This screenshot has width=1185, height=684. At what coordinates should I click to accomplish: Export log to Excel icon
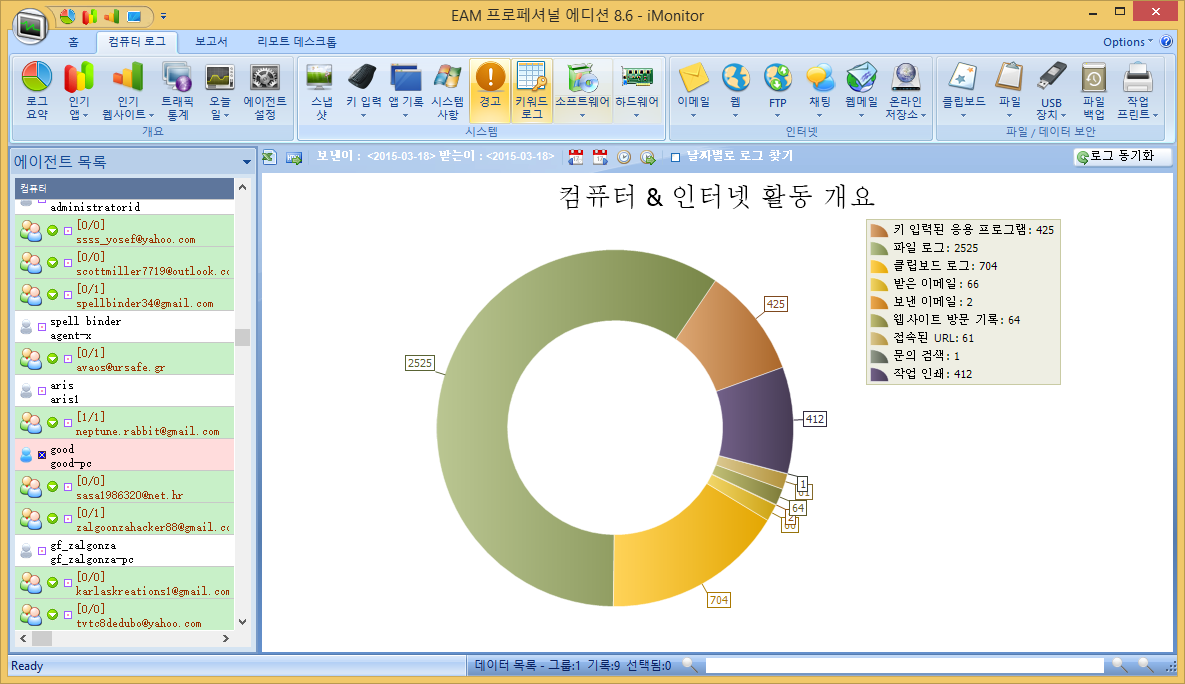pyautogui.click(x=270, y=157)
